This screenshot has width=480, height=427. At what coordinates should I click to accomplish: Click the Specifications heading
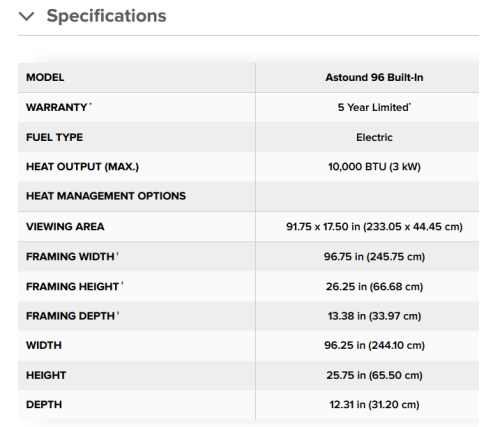(106, 16)
